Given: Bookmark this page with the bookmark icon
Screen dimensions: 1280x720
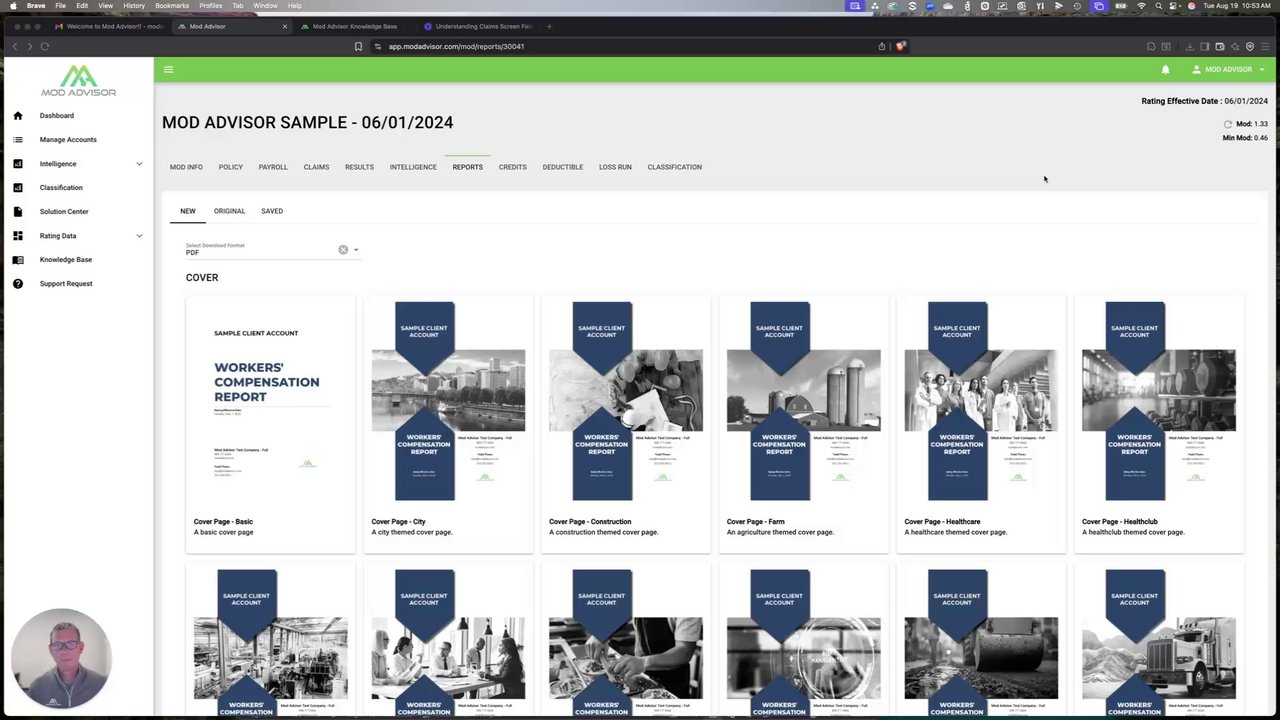Looking at the screenshot, I should tap(358, 46).
